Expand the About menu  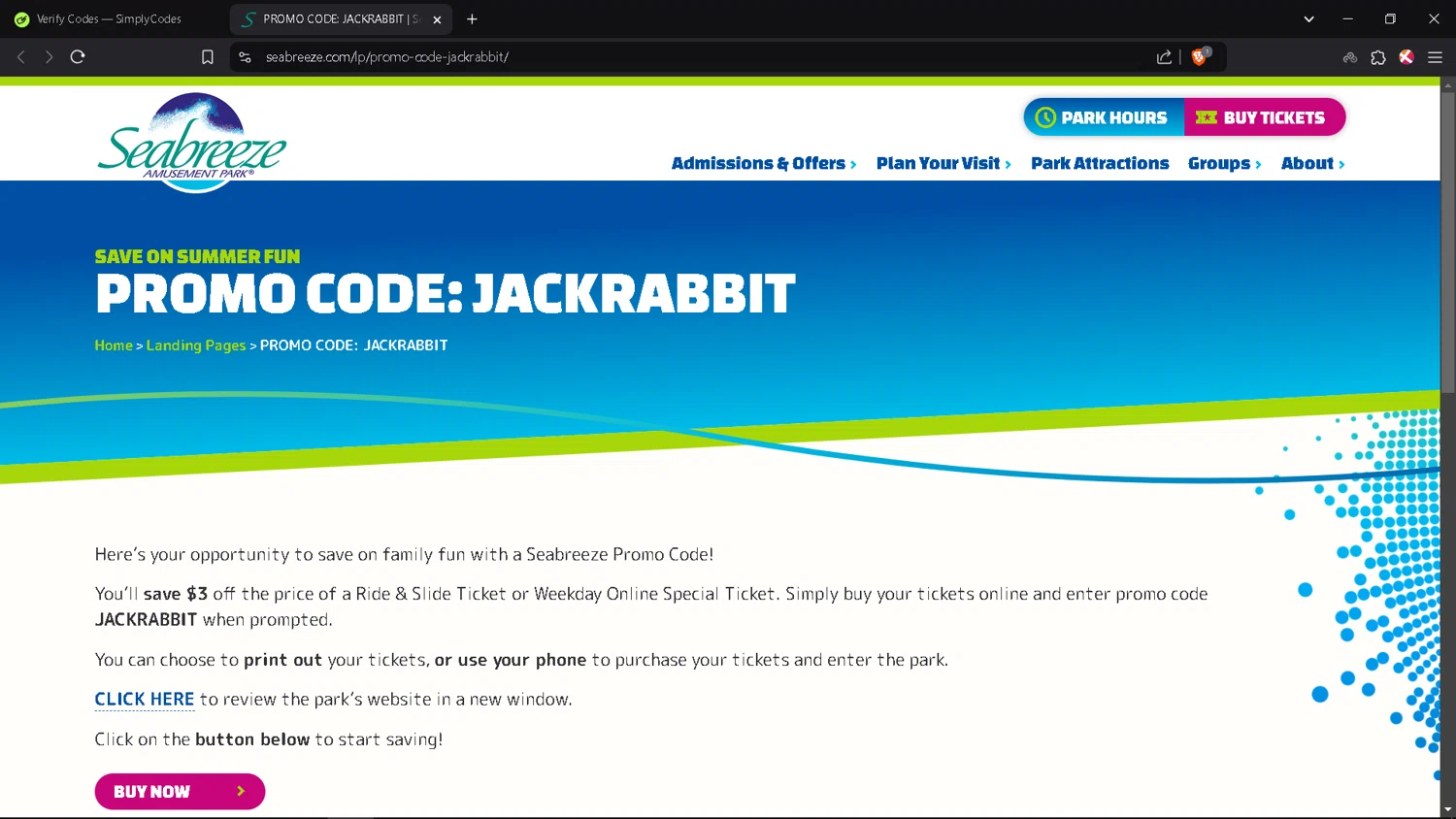tap(1312, 163)
